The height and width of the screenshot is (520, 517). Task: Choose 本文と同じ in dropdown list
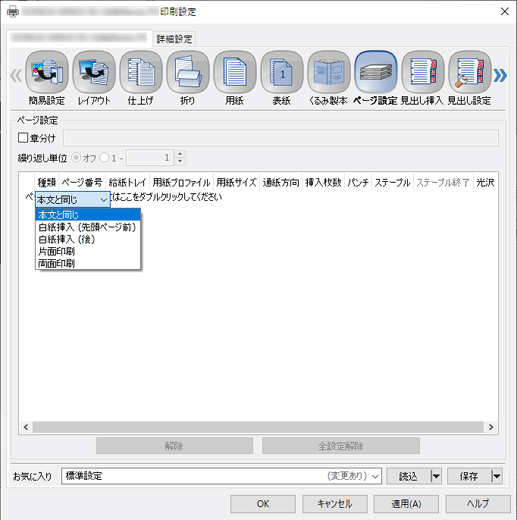click(x=88, y=215)
